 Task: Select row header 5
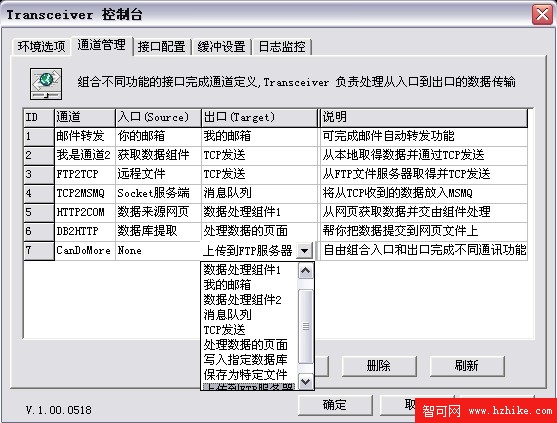coord(39,213)
